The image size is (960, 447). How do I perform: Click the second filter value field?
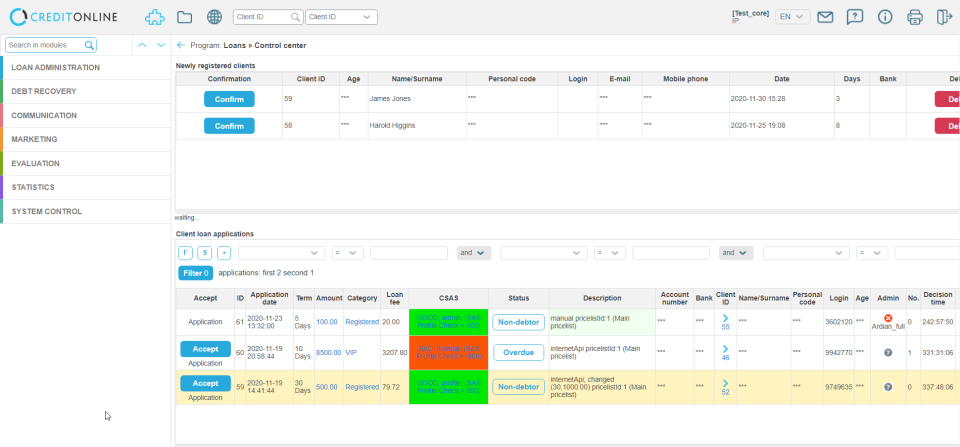[x=671, y=253]
